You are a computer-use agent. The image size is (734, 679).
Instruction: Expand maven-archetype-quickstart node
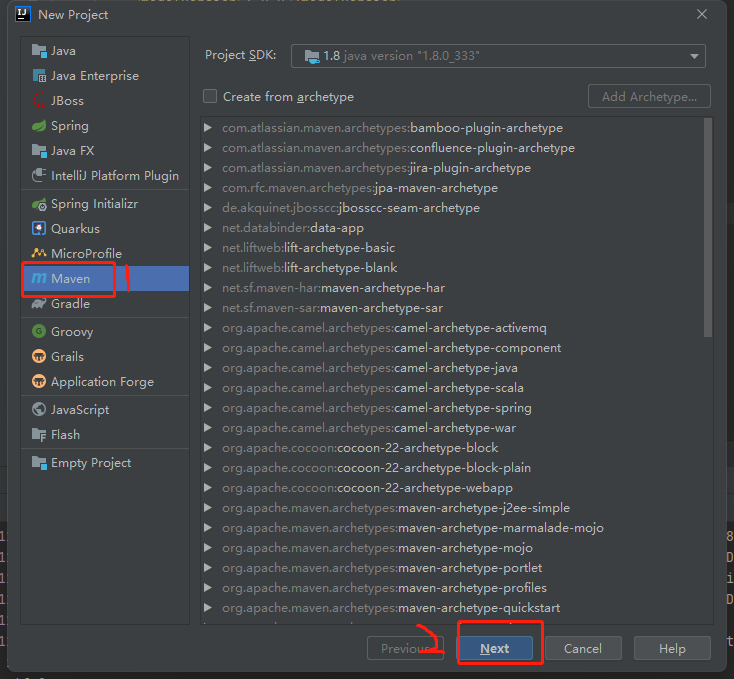point(208,608)
